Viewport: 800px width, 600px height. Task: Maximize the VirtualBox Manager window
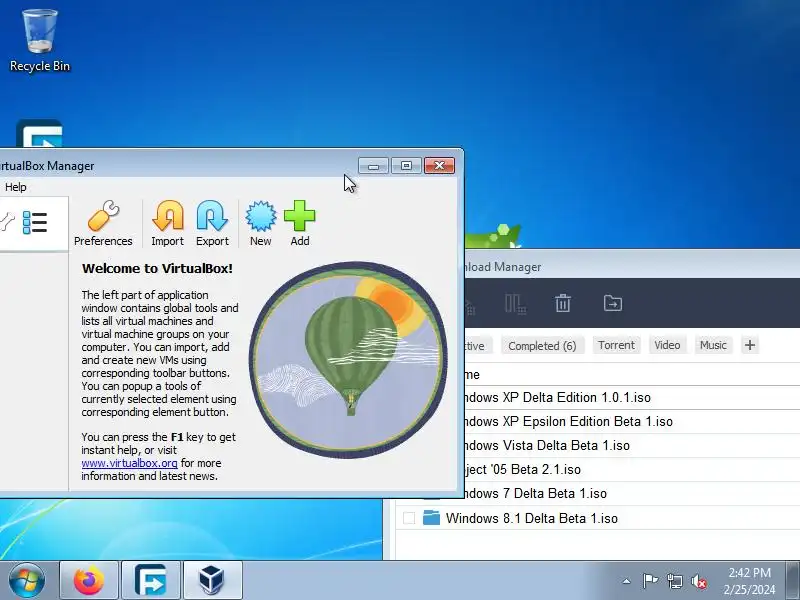click(x=406, y=166)
